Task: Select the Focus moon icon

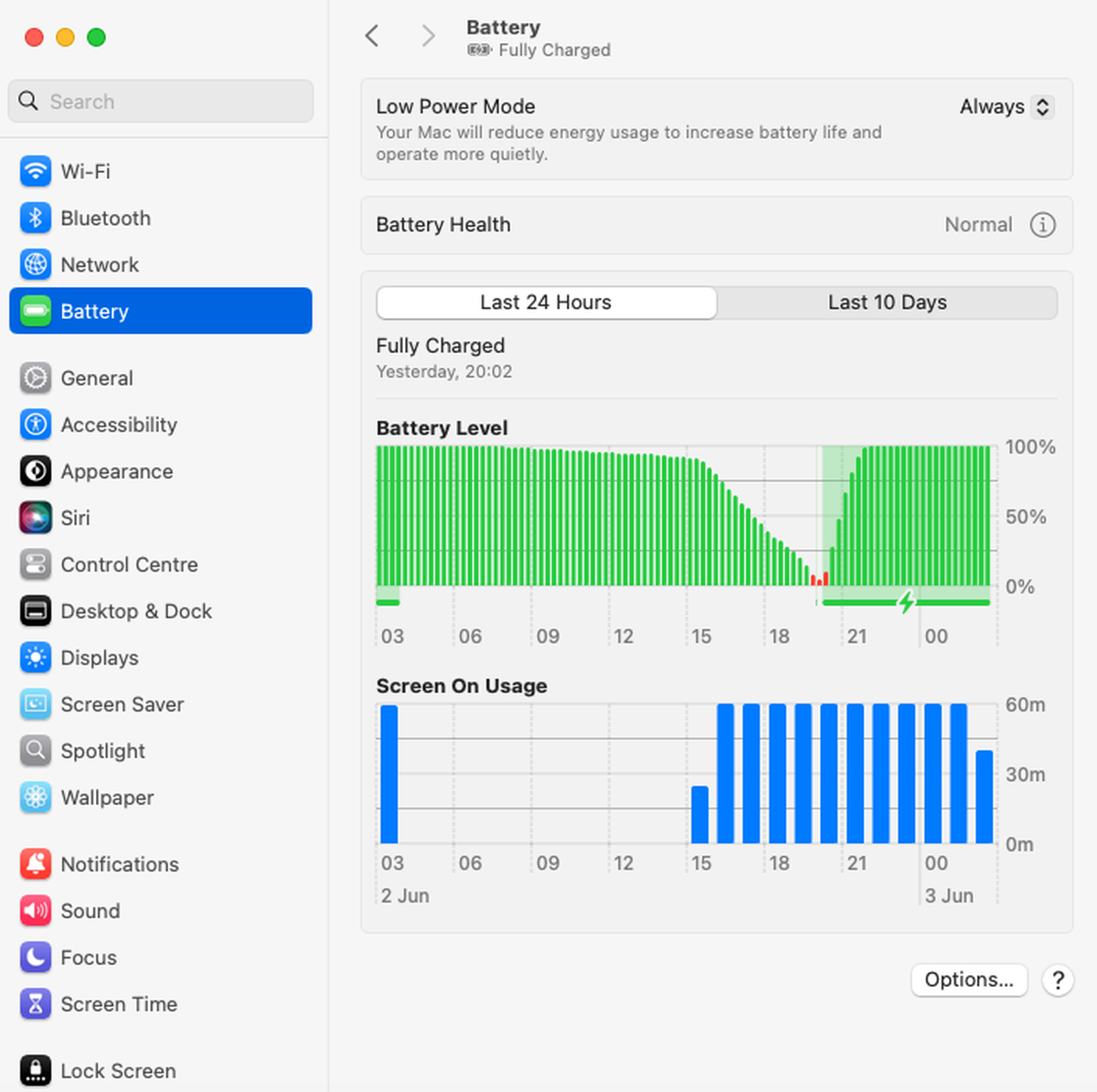Action: coord(36,958)
